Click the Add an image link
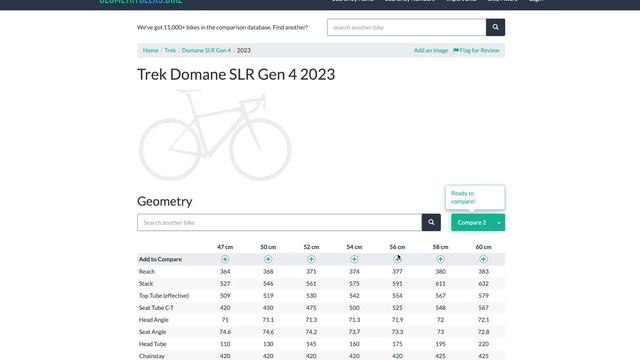Image resolution: width=640 pixels, height=360 pixels. click(x=431, y=50)
